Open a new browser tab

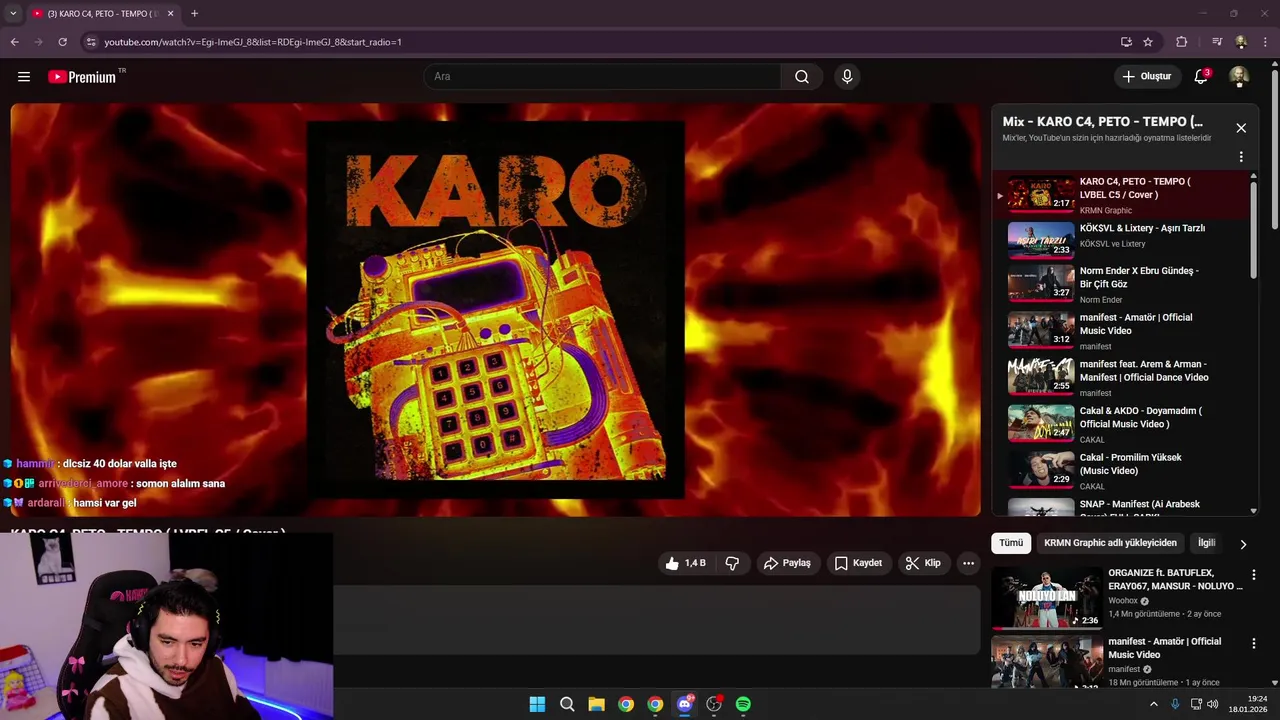[194, 13]
